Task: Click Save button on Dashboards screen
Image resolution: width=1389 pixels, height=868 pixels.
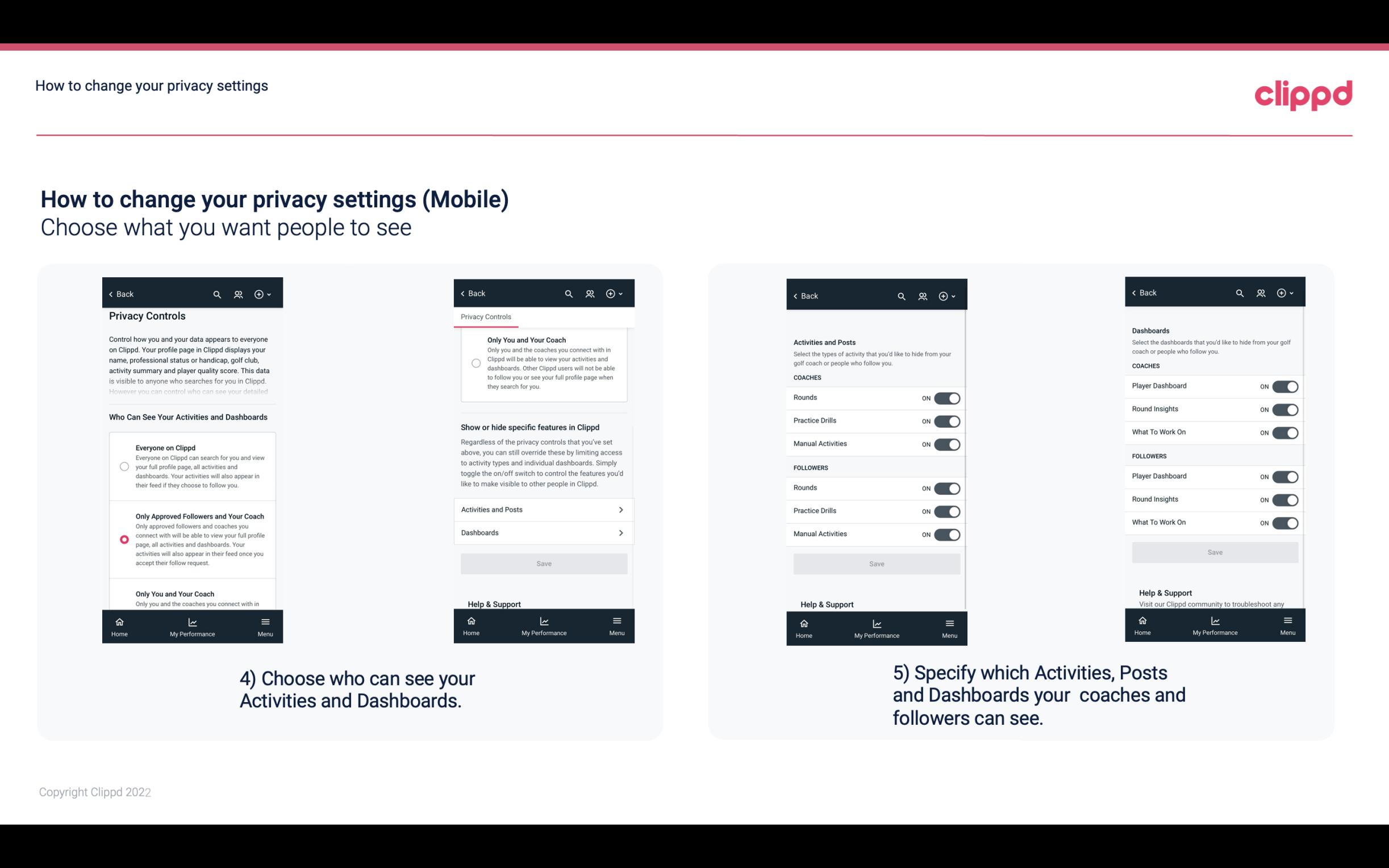Action: click(1215, 552)
